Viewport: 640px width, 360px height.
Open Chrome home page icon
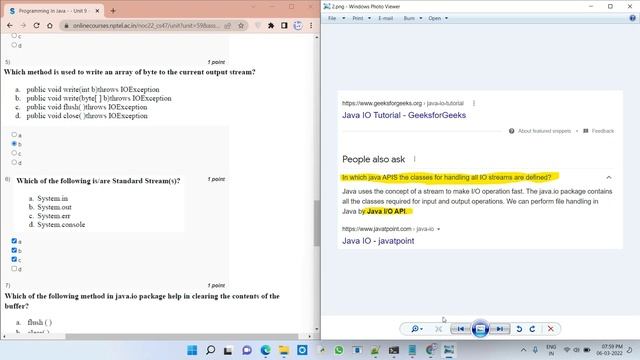(x=49, y=25)
